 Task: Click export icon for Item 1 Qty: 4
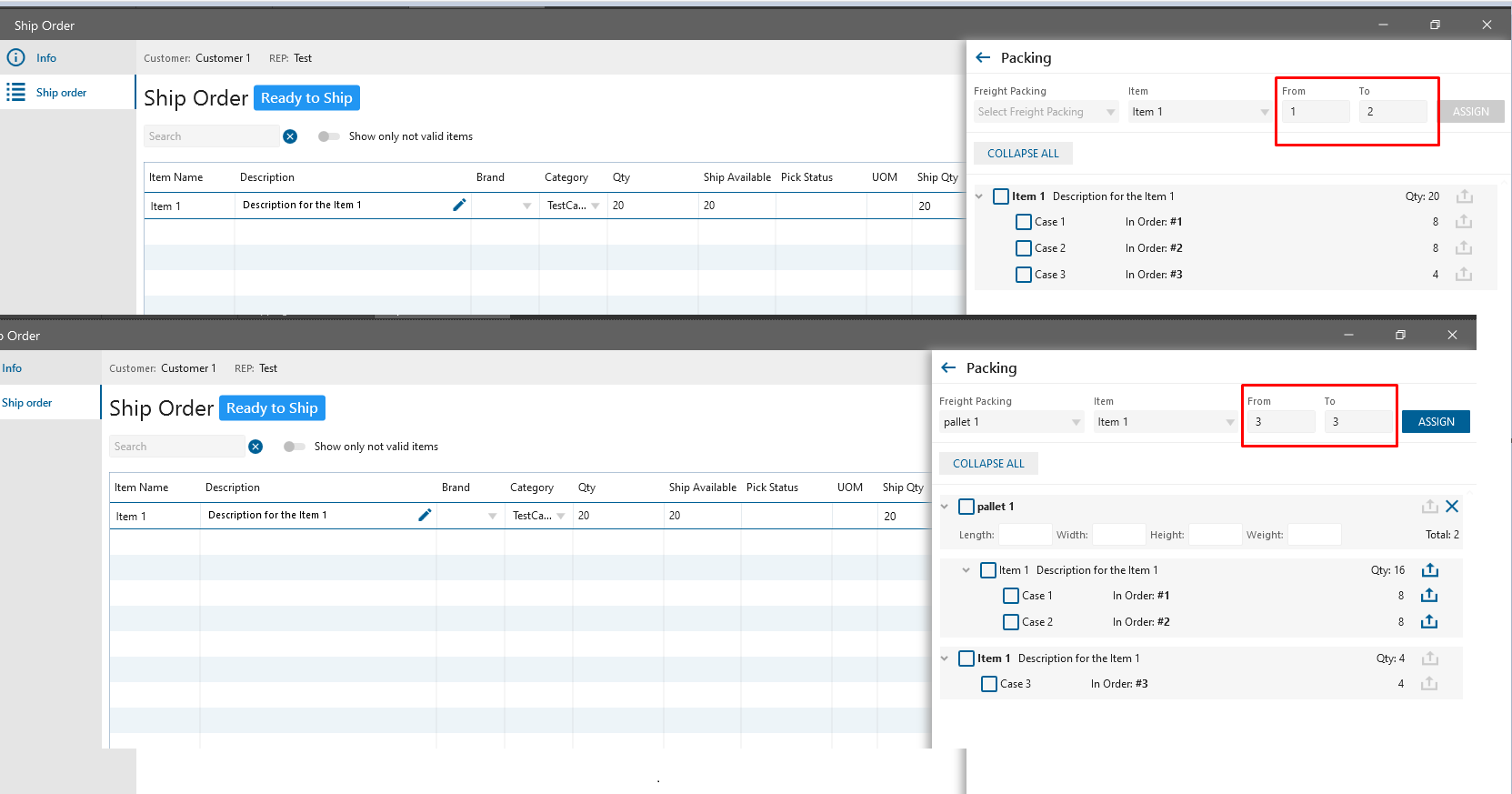tap(1429, 658)
